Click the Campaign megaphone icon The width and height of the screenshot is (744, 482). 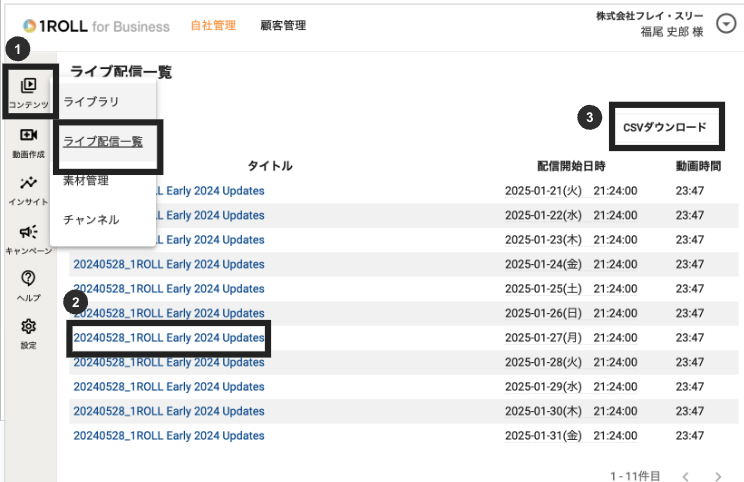pyautogui.click(x=28, y=232)
